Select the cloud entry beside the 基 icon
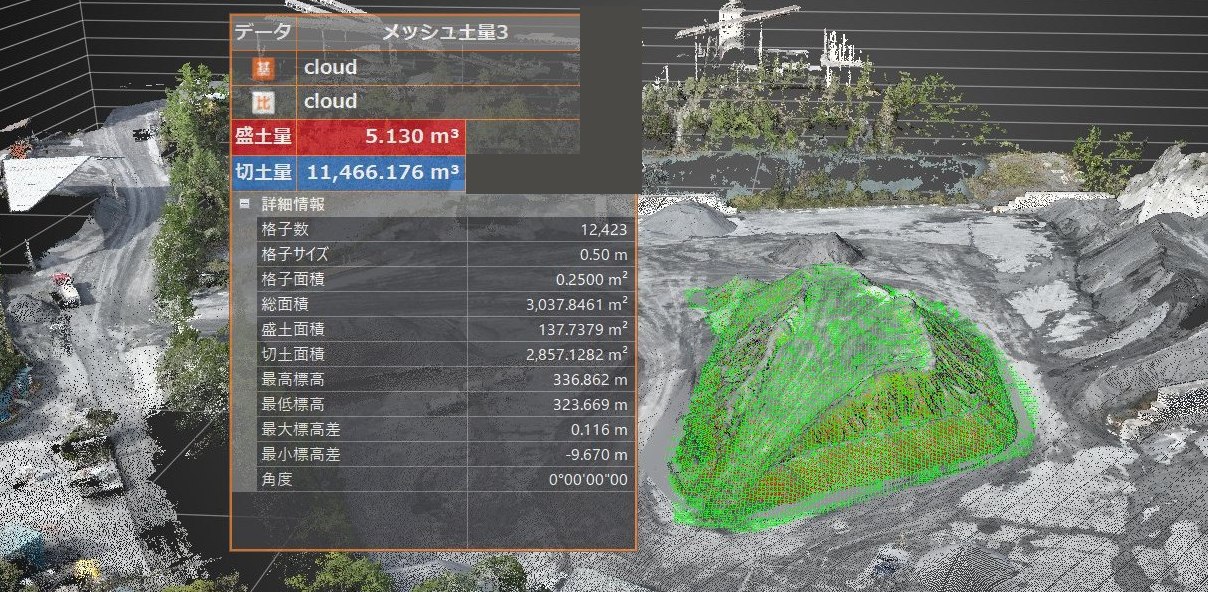This screenshot has height=592, width=1208. point(331,68)
